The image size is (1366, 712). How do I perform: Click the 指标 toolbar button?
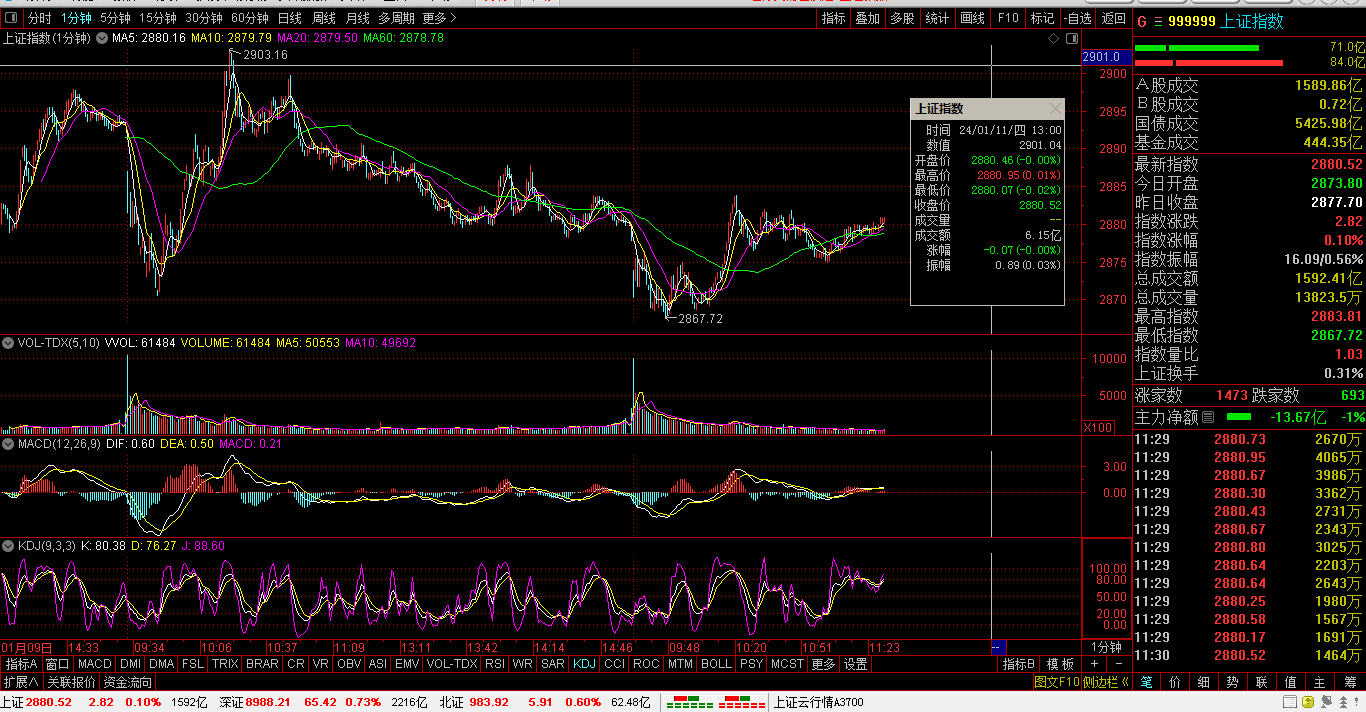[x=833, y=18]
